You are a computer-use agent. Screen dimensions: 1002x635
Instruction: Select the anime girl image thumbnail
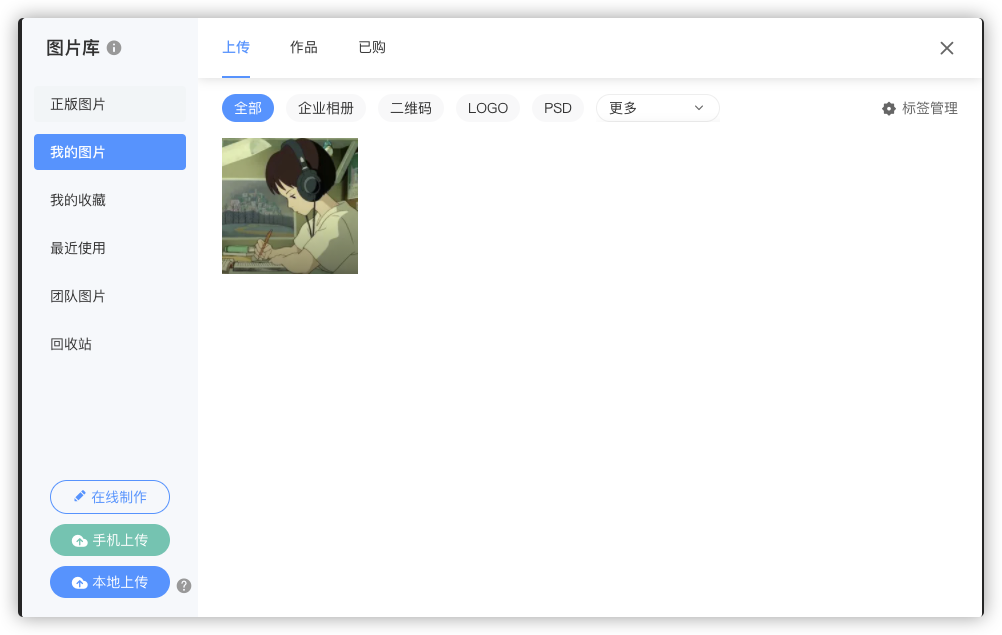(x=289, y=205)
